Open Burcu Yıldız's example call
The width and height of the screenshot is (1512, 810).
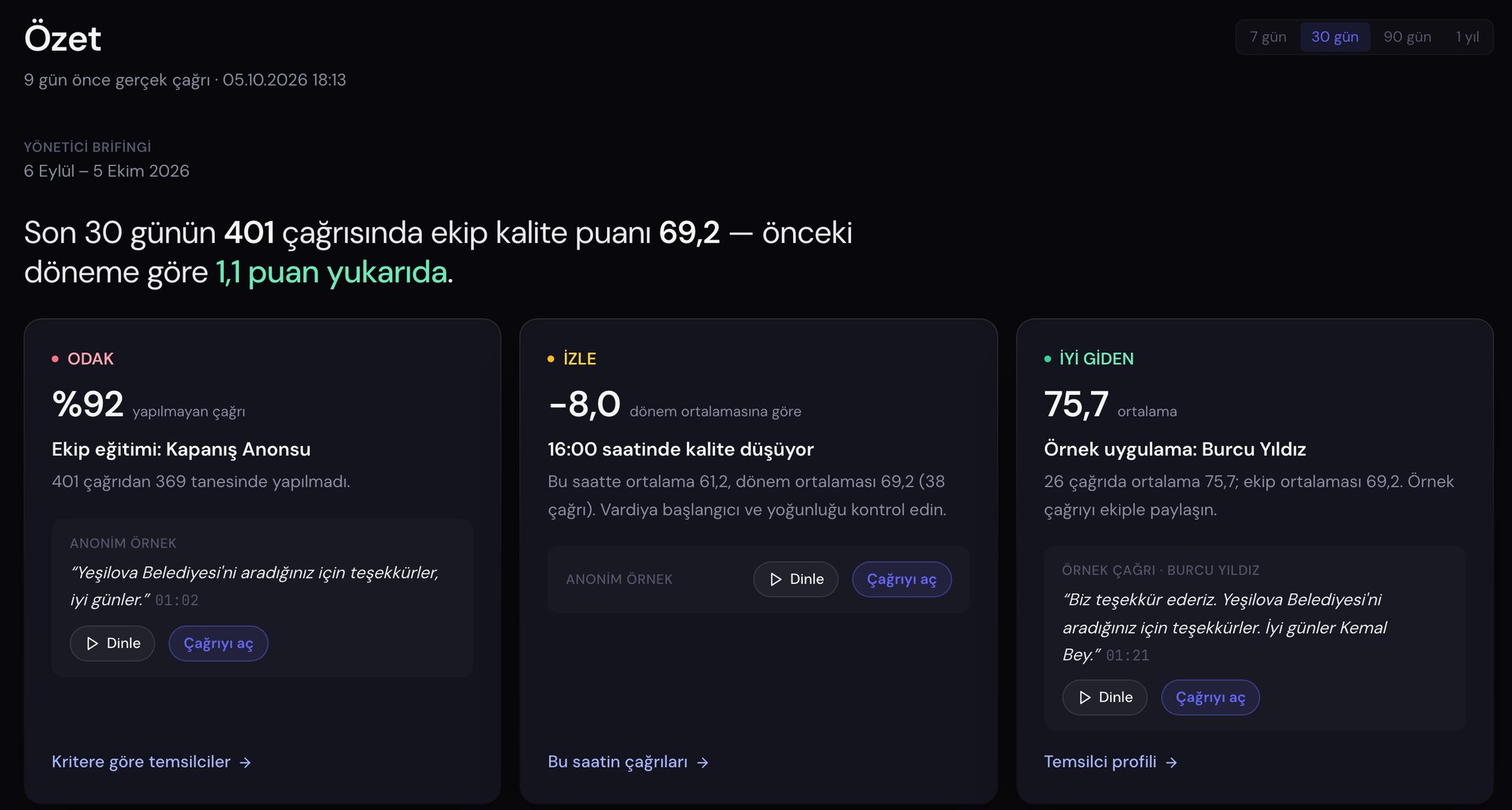(1210, 697)
